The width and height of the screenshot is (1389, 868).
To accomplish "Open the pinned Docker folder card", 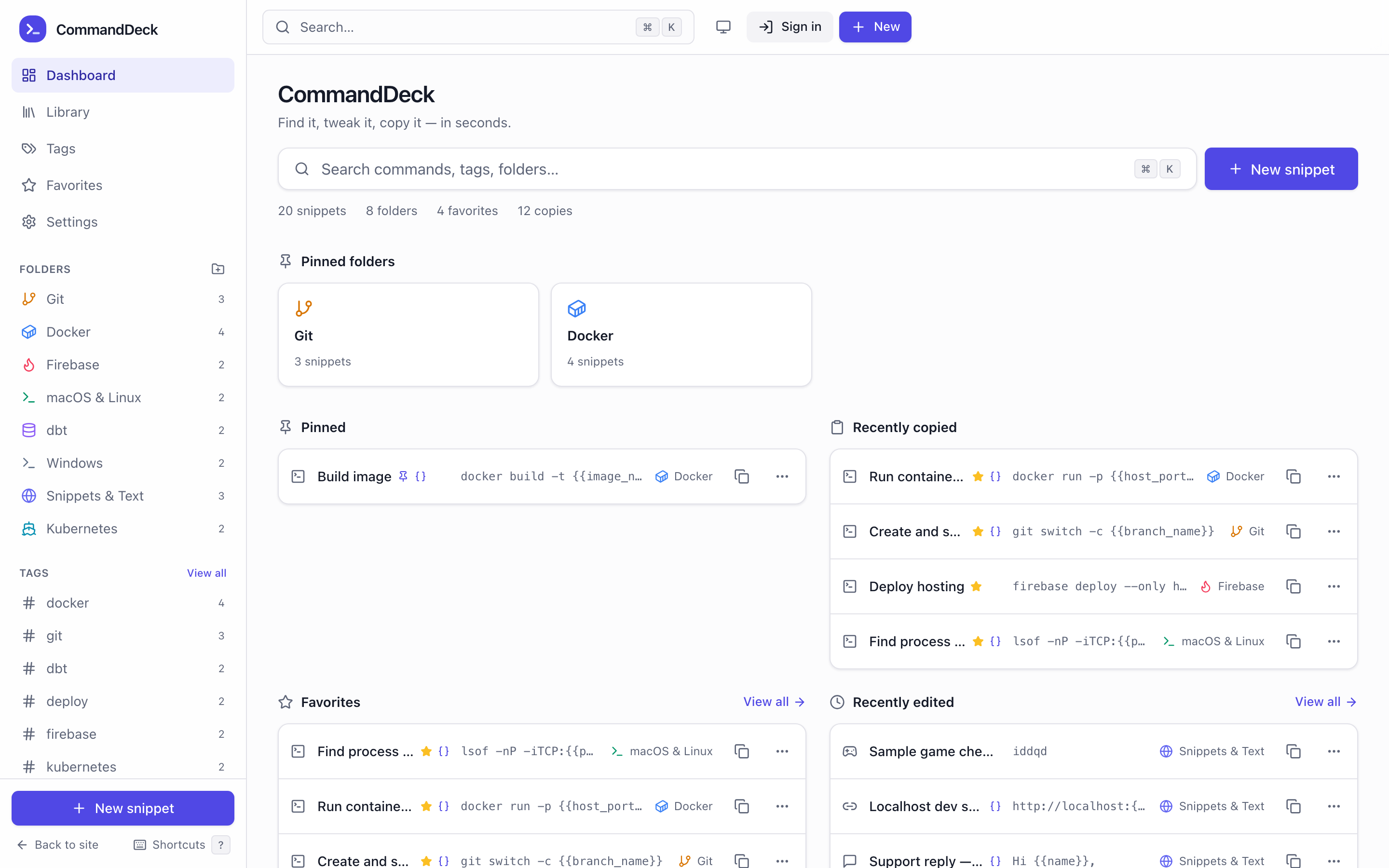I will click(x=681, y=334).
